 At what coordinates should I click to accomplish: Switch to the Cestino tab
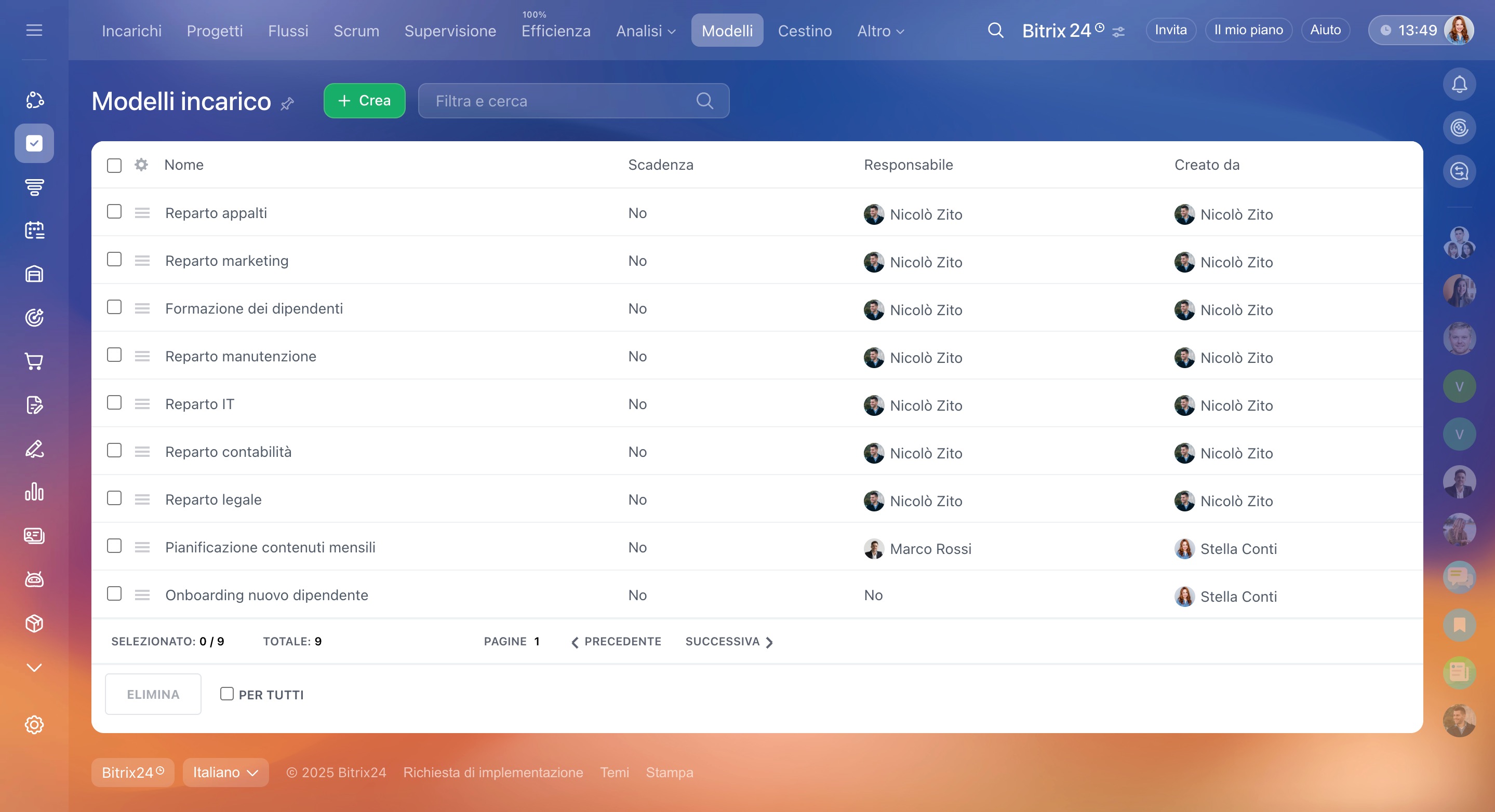click(804, 31)
